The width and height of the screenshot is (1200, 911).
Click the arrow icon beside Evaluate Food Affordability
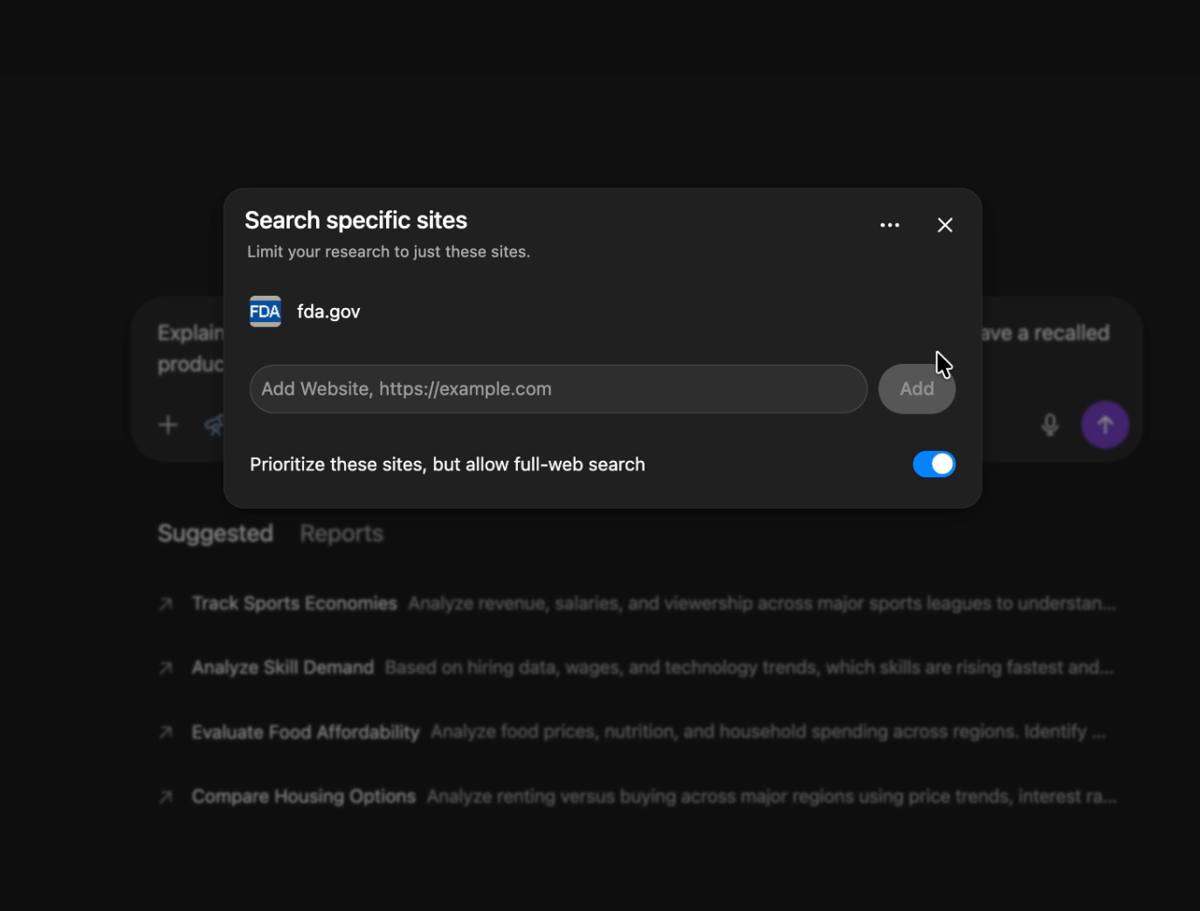click(x=166, y=732)
